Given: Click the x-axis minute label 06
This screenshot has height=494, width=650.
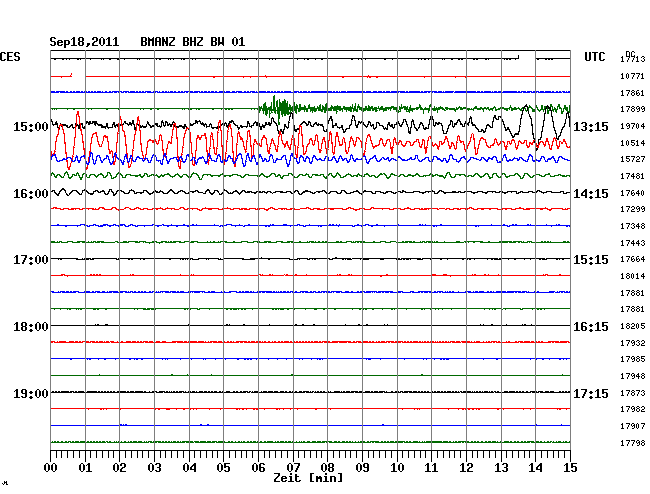Looking at the screenshot, I should pyautogui.click(x=258, y=468).
